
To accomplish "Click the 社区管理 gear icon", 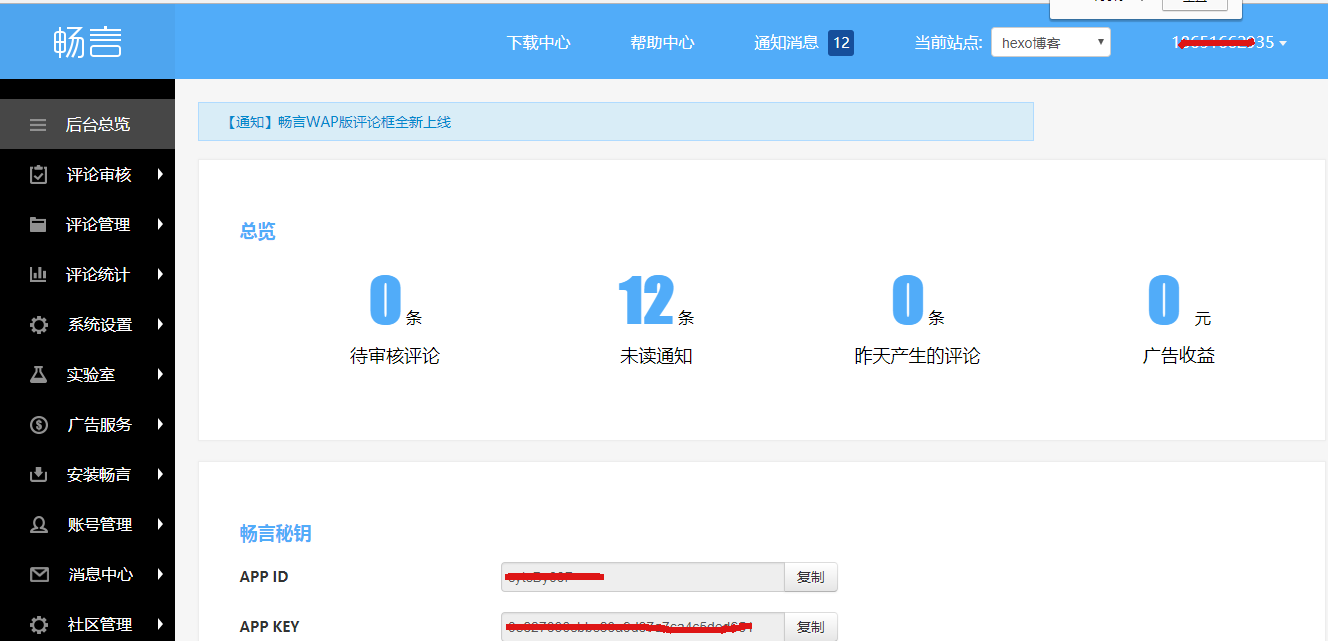I will [38, 625].
